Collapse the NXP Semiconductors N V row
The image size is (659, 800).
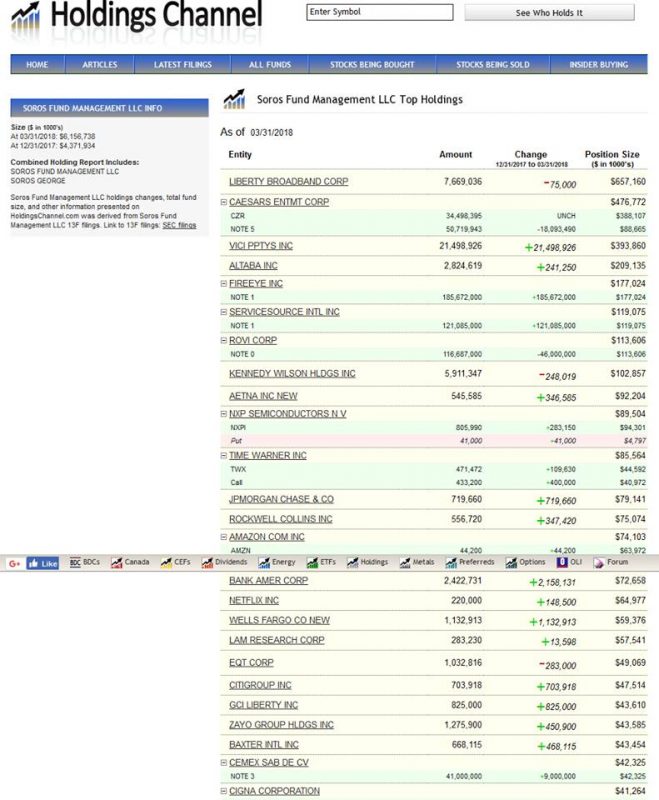pos(224,414)
